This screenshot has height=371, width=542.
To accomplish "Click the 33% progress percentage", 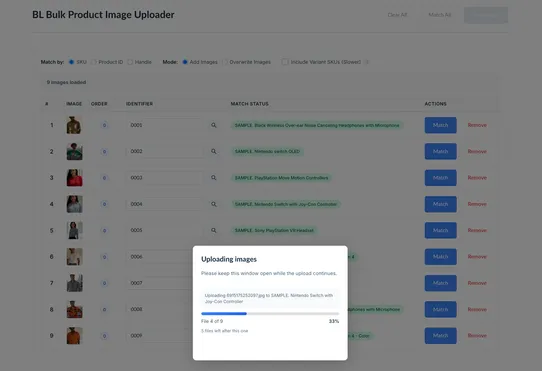I will [x=334, y=321].
